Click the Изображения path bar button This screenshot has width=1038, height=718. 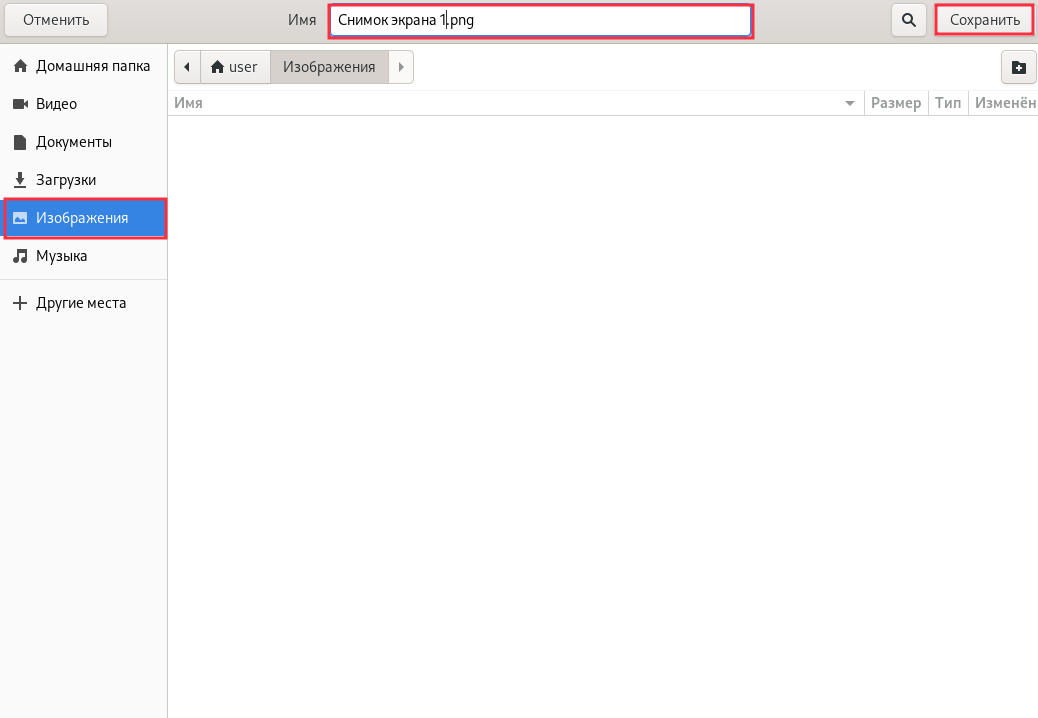(329, 67)
